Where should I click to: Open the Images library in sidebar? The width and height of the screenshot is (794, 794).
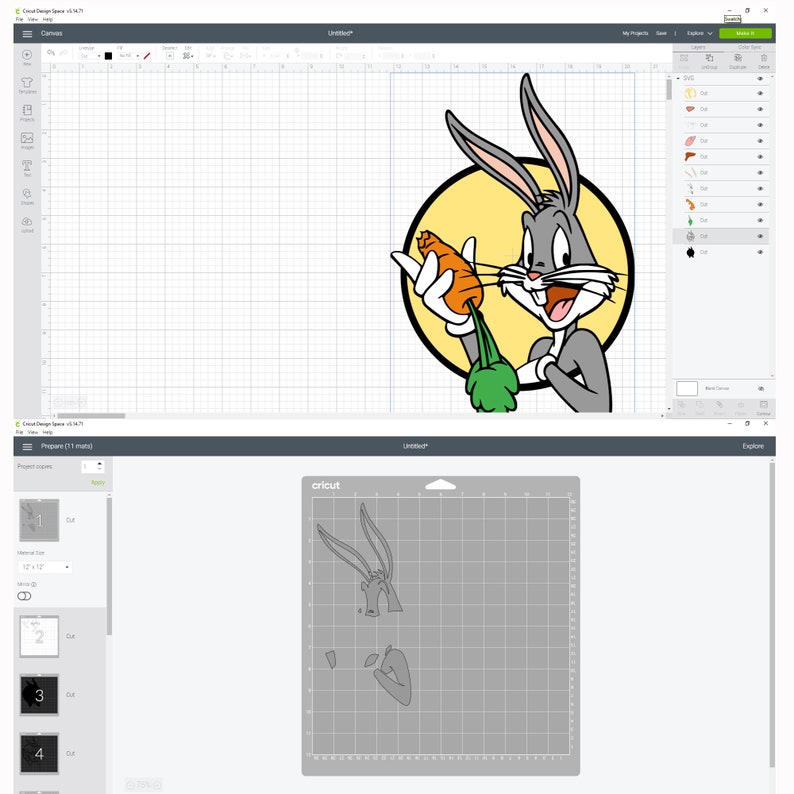coord(27,138)
